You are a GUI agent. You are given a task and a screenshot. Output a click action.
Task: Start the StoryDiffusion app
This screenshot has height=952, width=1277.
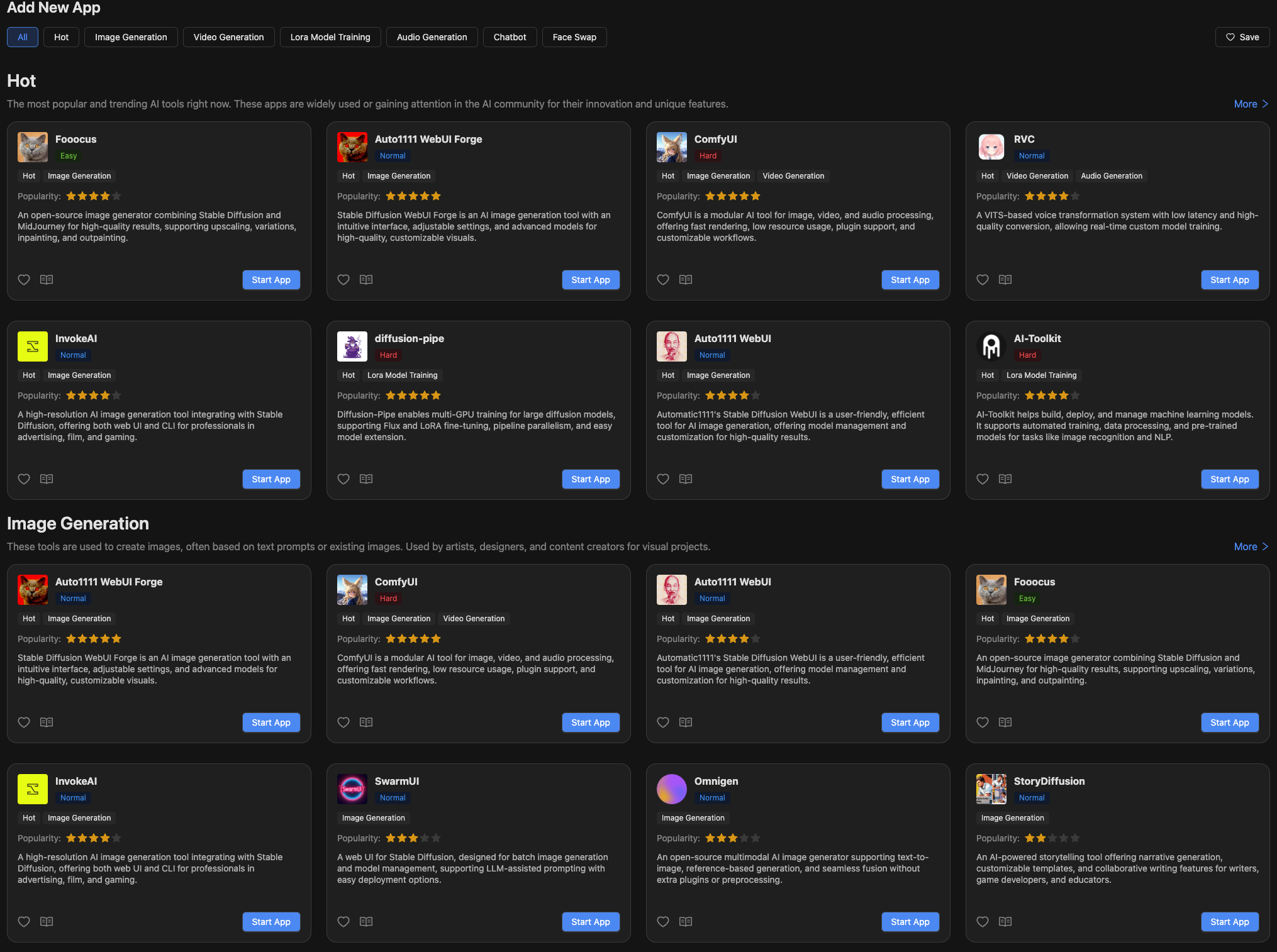tap(1230, 922)
